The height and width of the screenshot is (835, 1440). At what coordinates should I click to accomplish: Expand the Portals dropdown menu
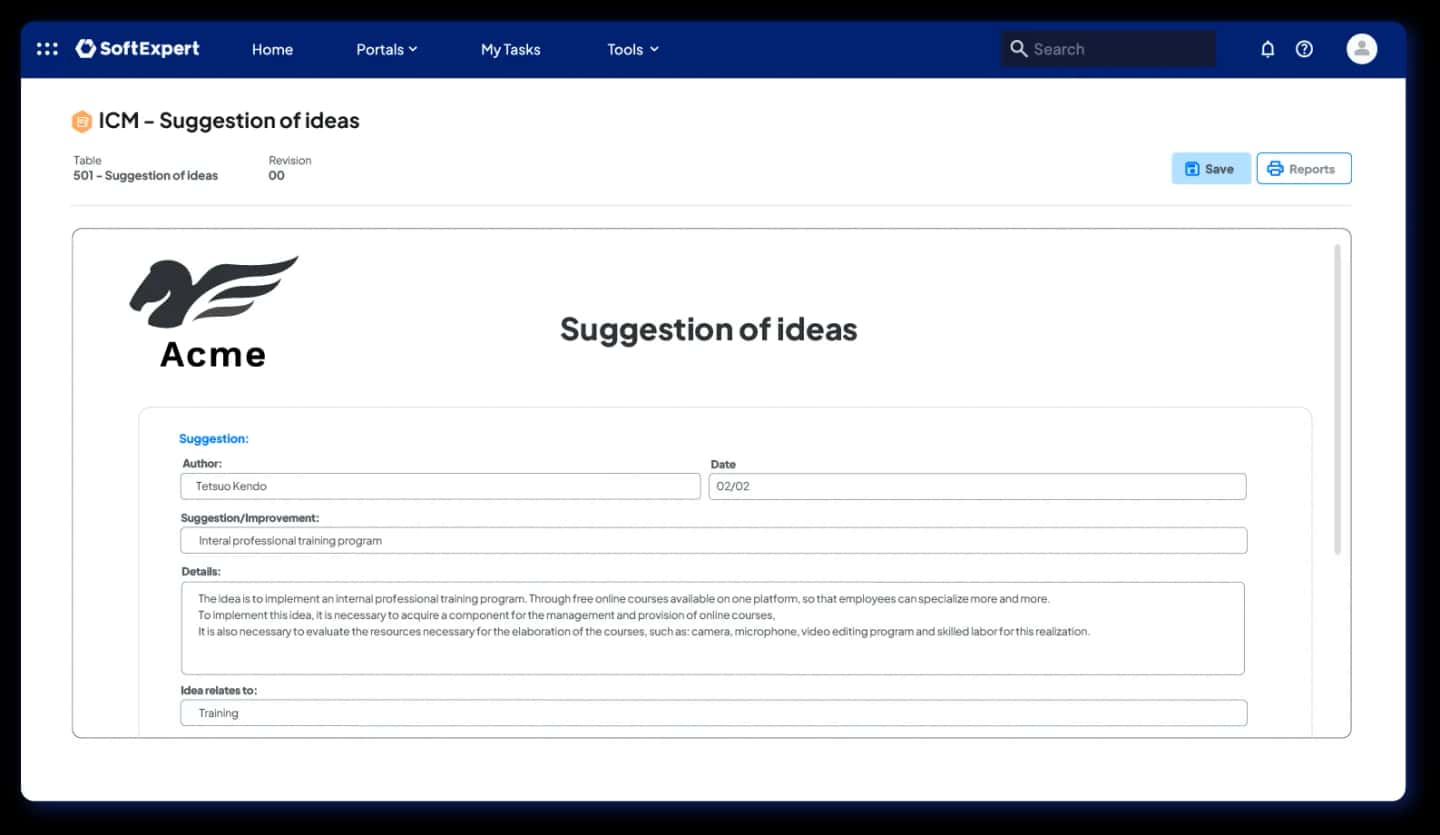coord(387,49)
